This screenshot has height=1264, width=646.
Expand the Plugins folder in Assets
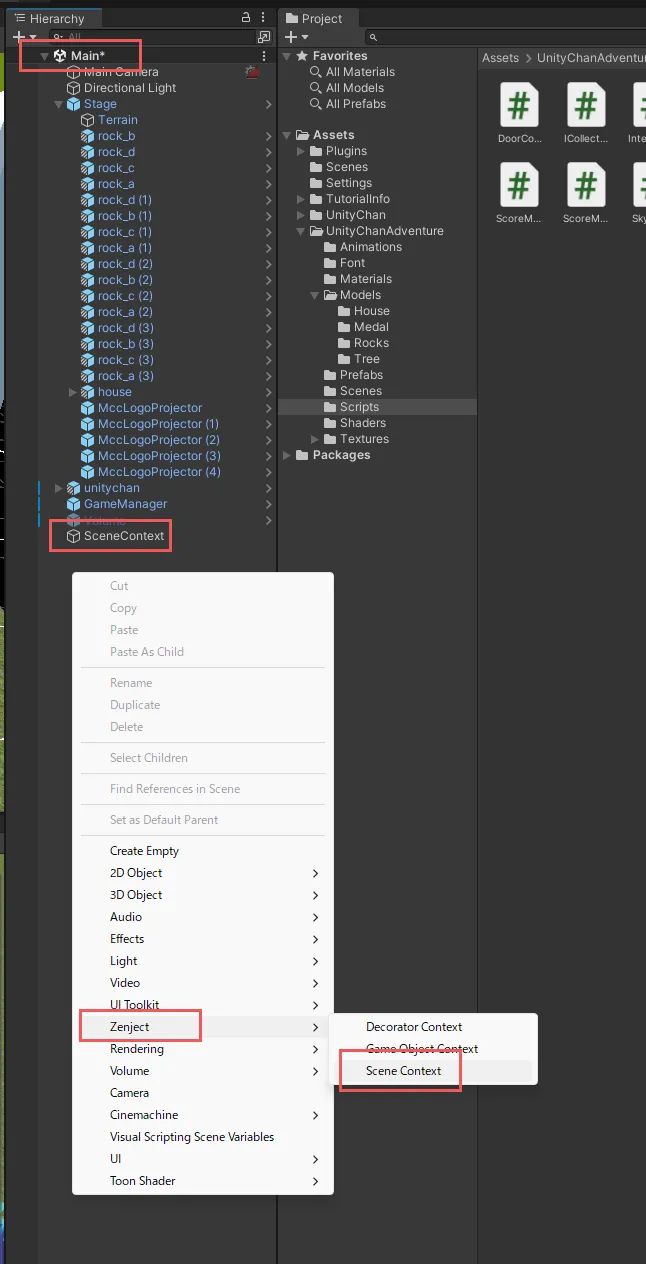[x=302, y=151]
